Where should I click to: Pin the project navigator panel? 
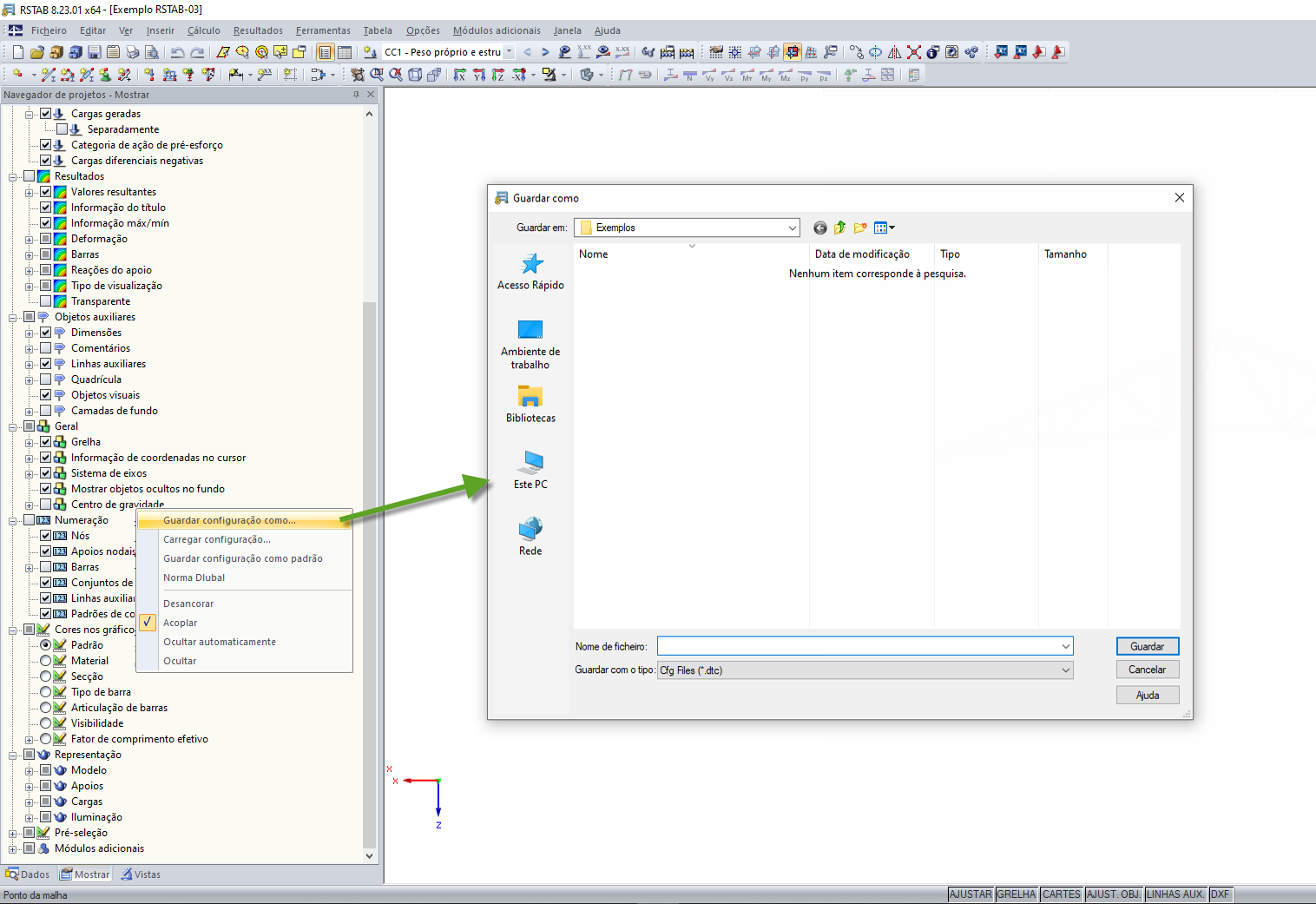pyautogui.click(x=356, y=95)
